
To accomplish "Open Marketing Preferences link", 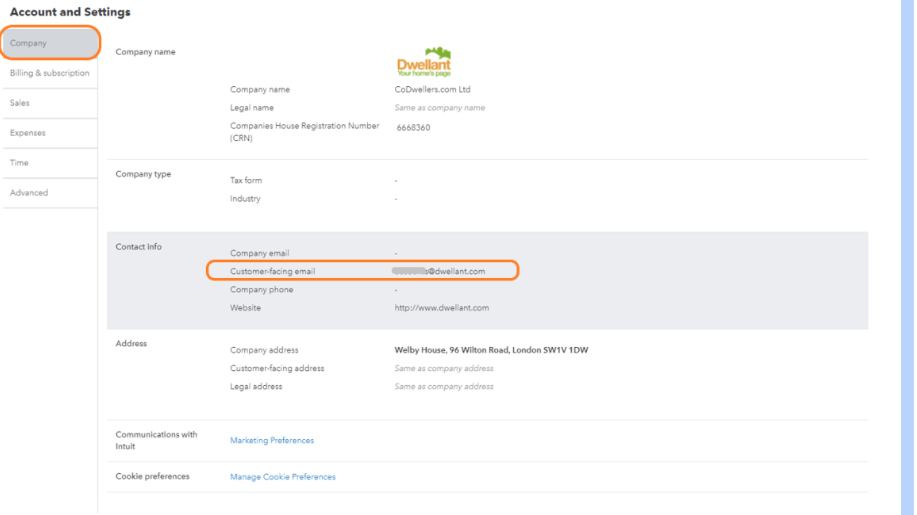I will 272,440.
